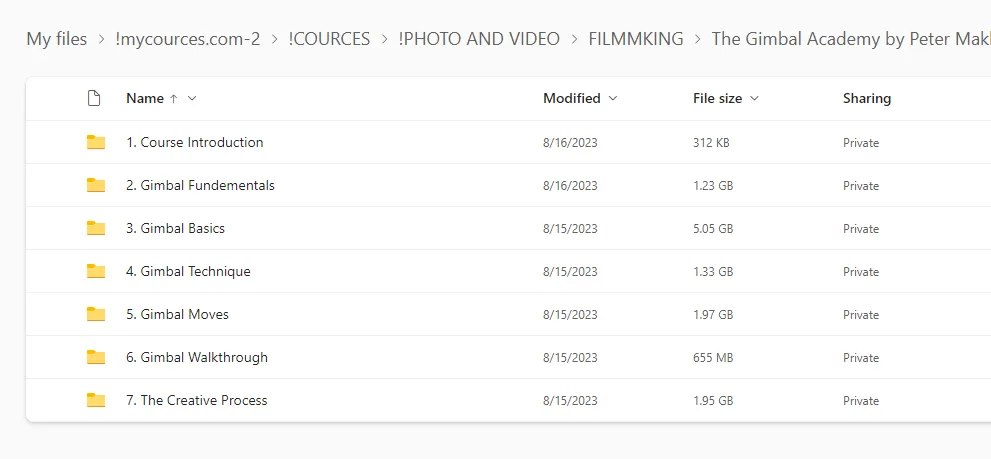This screenshot has width=991, height=459.
Task: Open FILMMKING folder in breadcrumb
Action: tap(636, 39)
